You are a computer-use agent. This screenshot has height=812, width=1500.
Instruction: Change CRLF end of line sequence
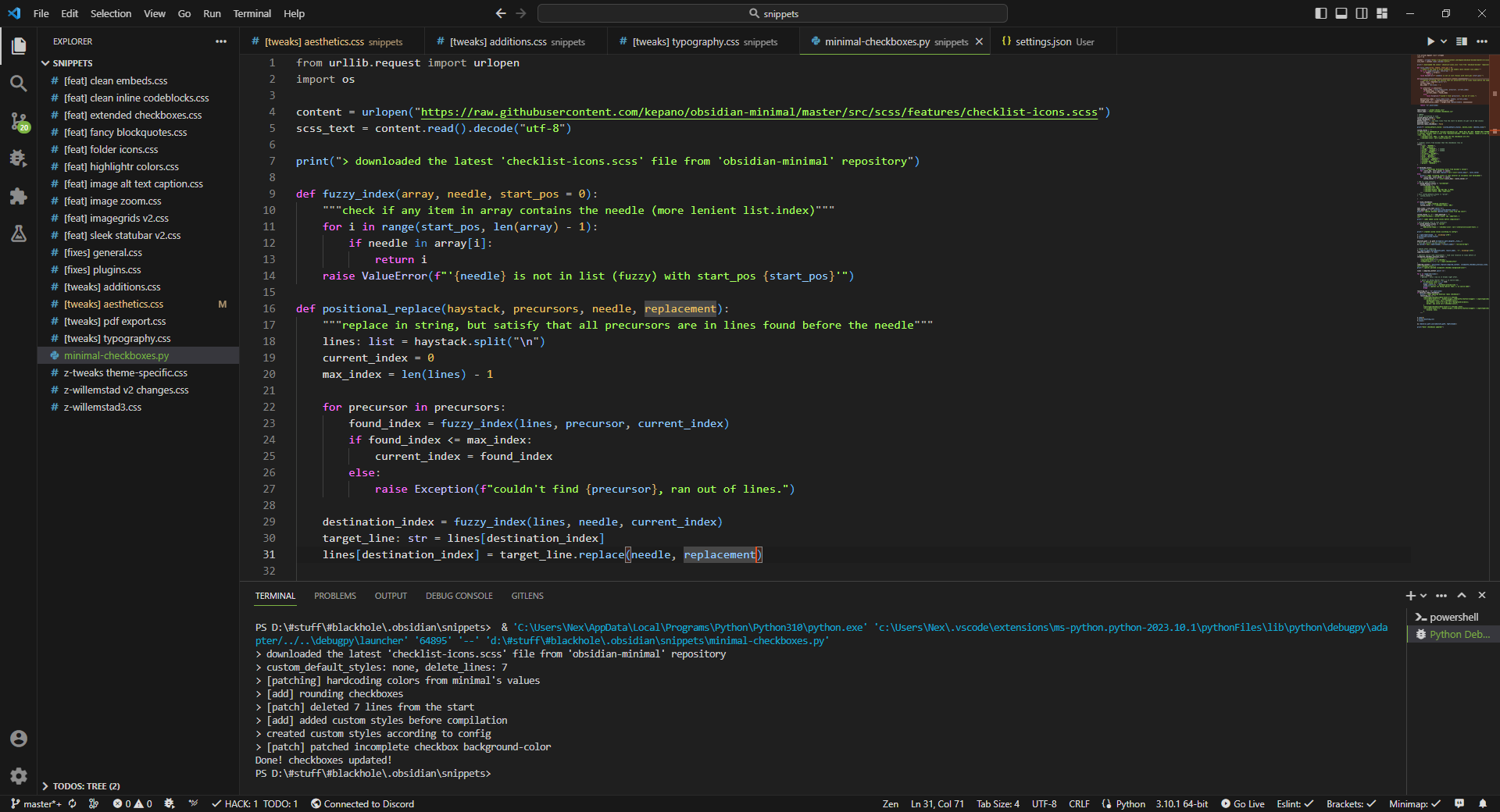coord(1079,803)
